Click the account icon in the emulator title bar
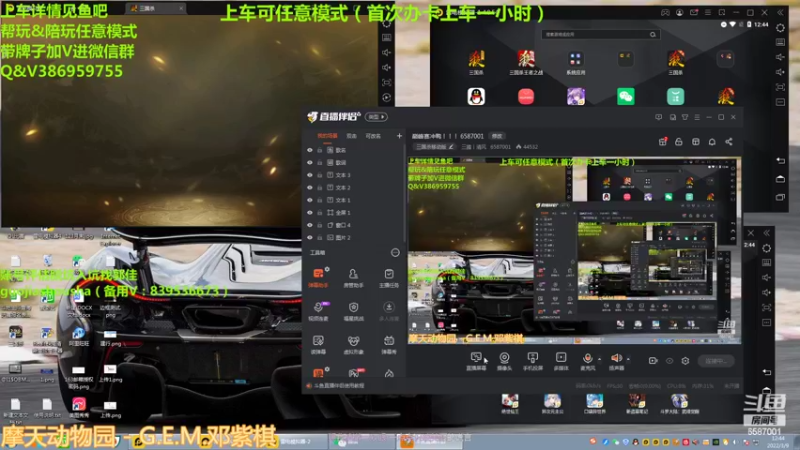The width and height of the screenshot is (800, 450). [680, 12]
